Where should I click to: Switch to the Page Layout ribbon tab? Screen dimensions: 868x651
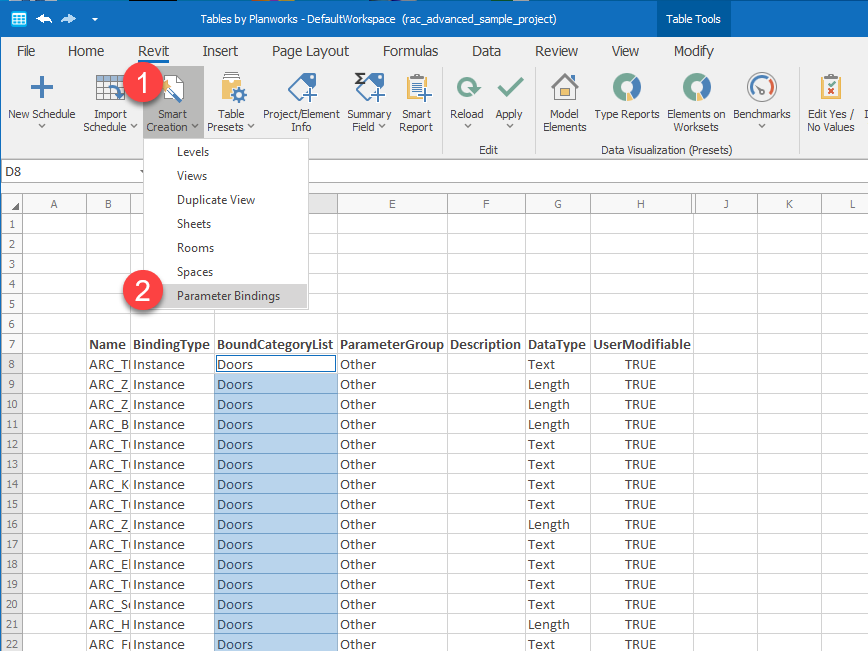[x=310, y=51]
